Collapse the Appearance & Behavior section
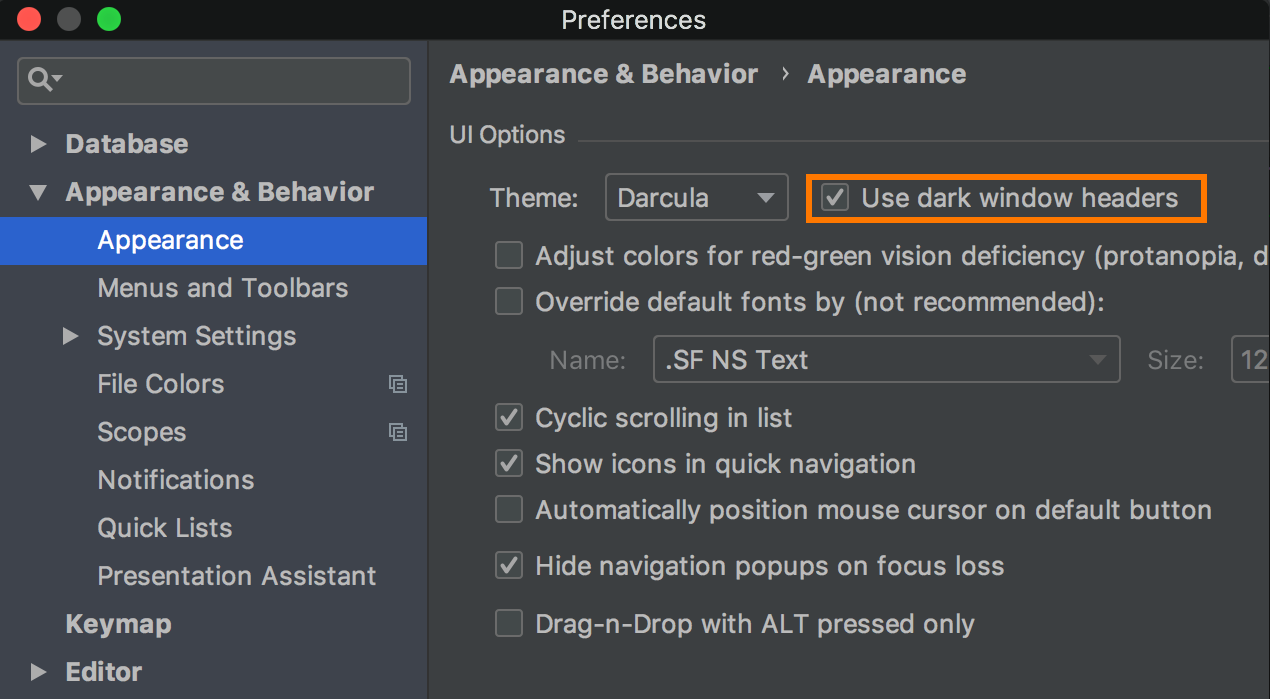 [39, 192]
